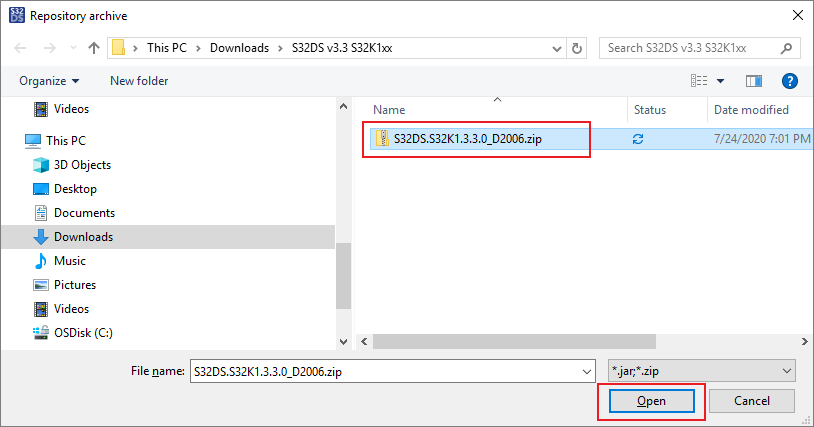The image size is (814, 427).
Task: Click the Open button
Action: [652, 401]
